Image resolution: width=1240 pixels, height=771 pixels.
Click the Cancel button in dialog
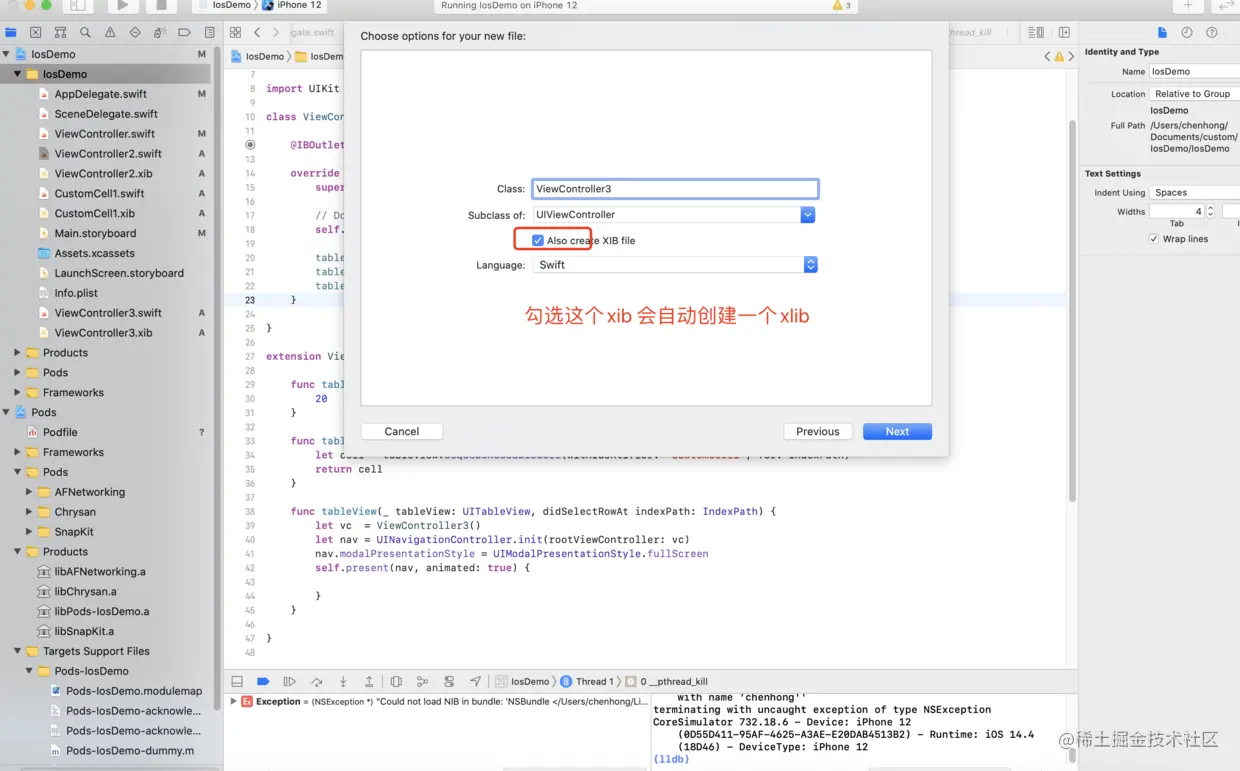point(402,432)
